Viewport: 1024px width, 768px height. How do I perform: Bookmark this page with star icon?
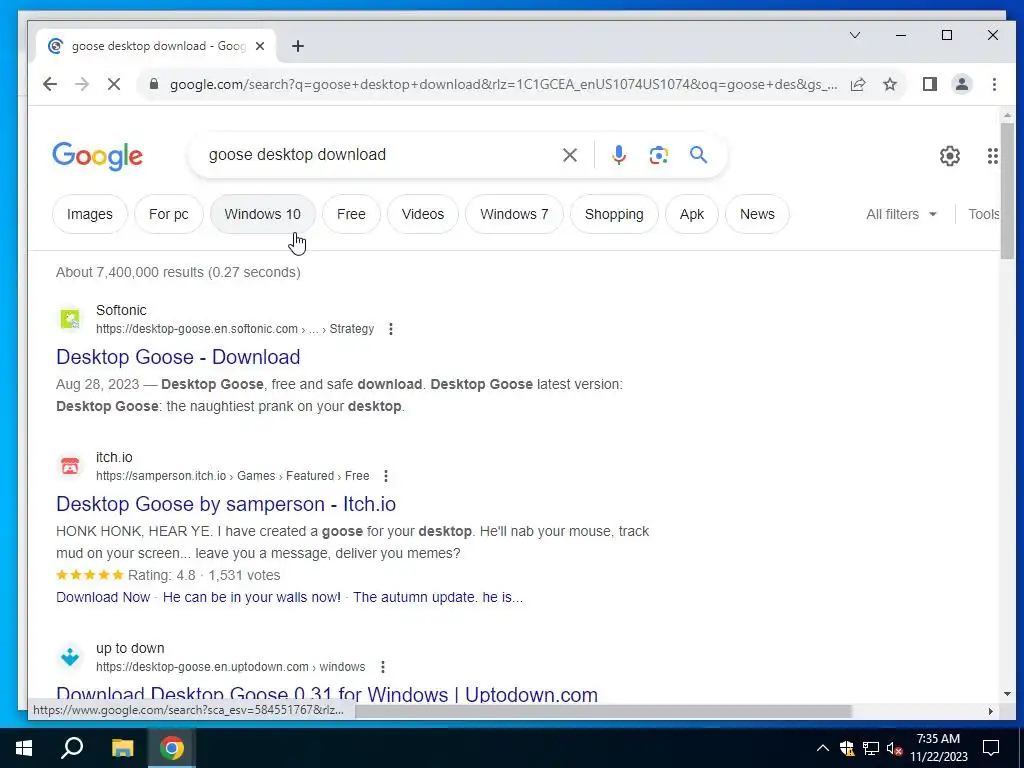(x=889, y=84)
